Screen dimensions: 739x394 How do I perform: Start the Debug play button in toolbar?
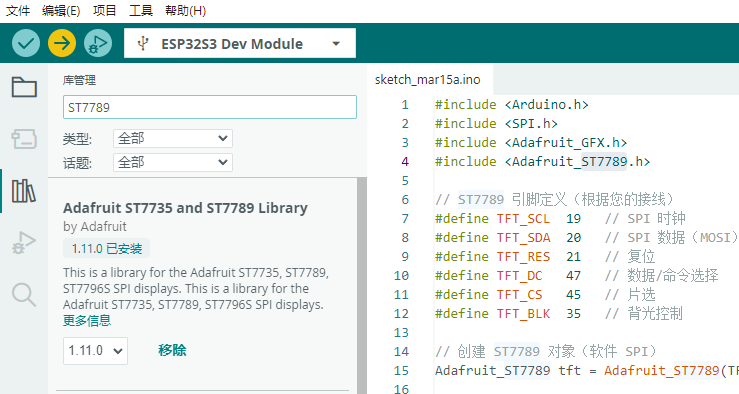click(98, 43)
